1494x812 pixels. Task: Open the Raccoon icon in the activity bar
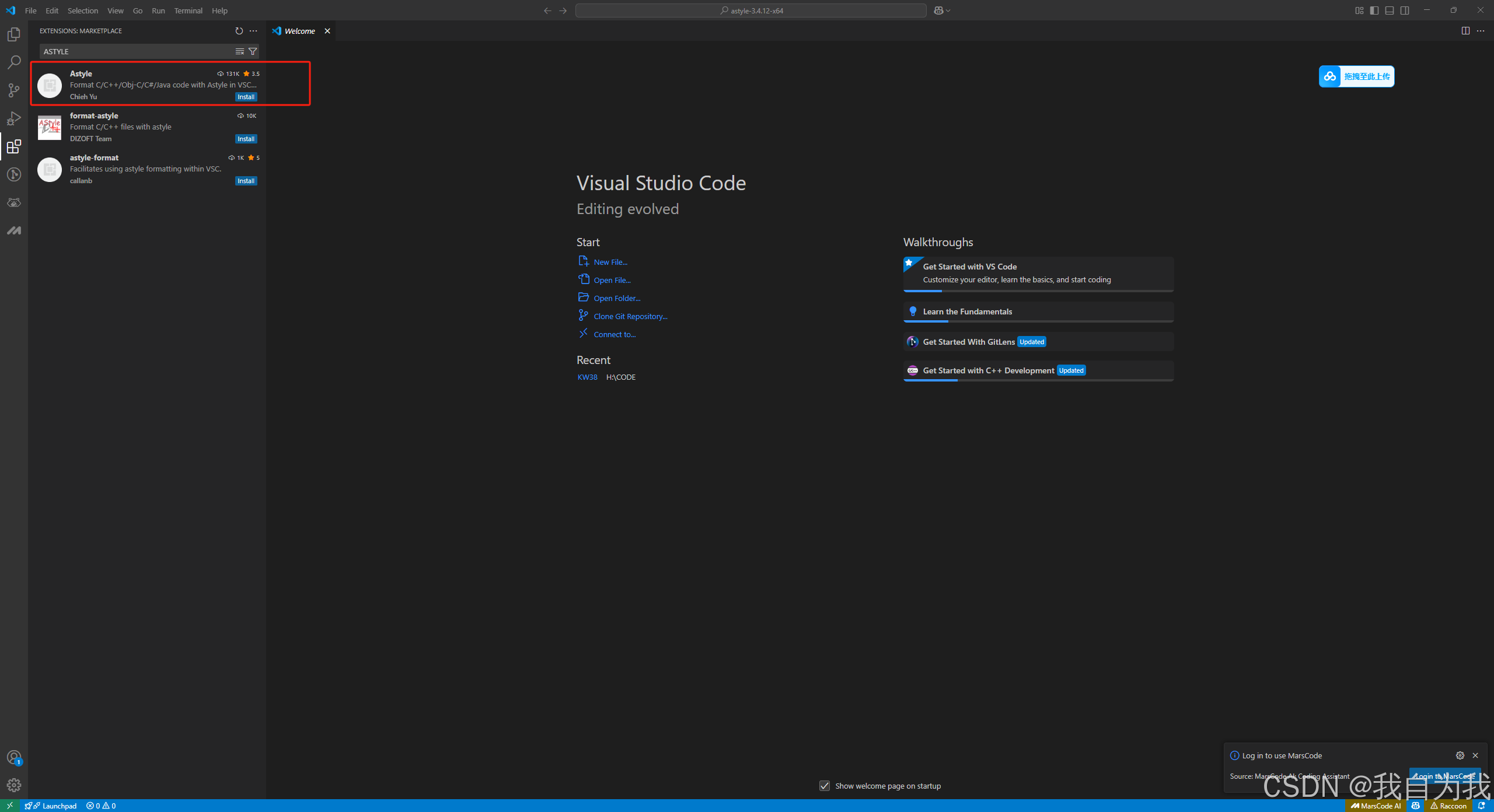(x=14, y=202)
